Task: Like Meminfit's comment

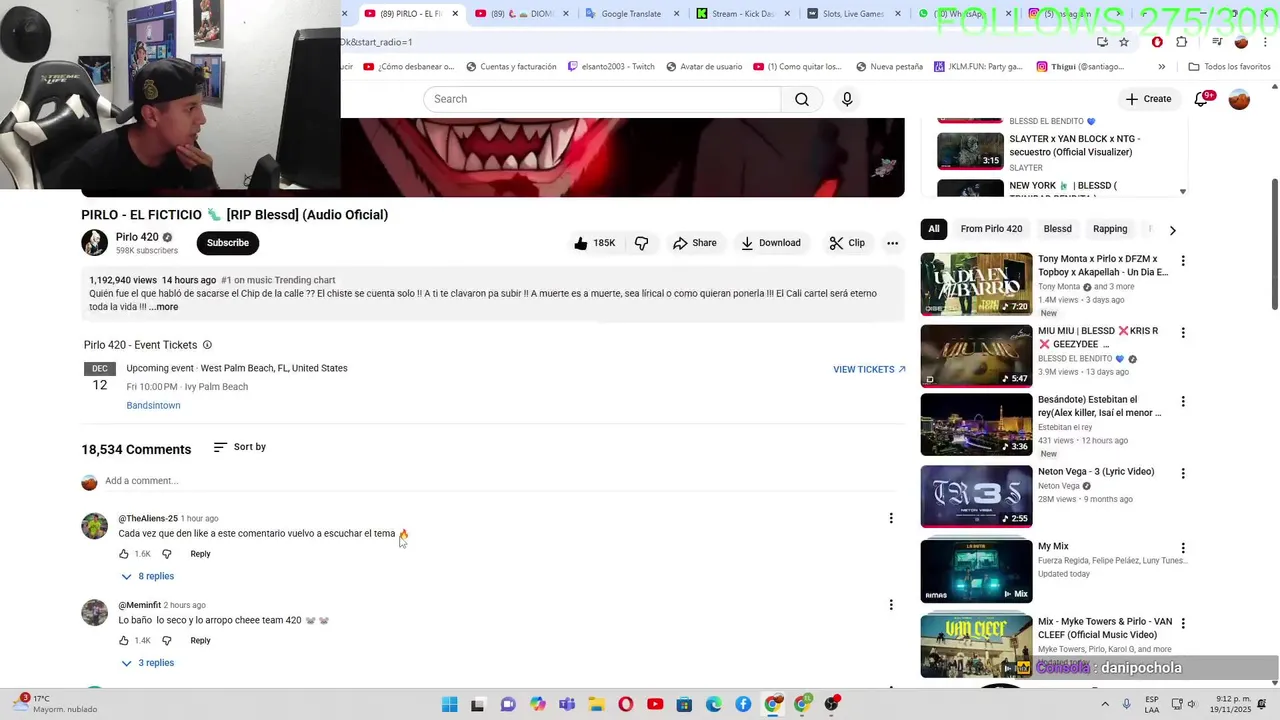Action: tap(124, 641)
